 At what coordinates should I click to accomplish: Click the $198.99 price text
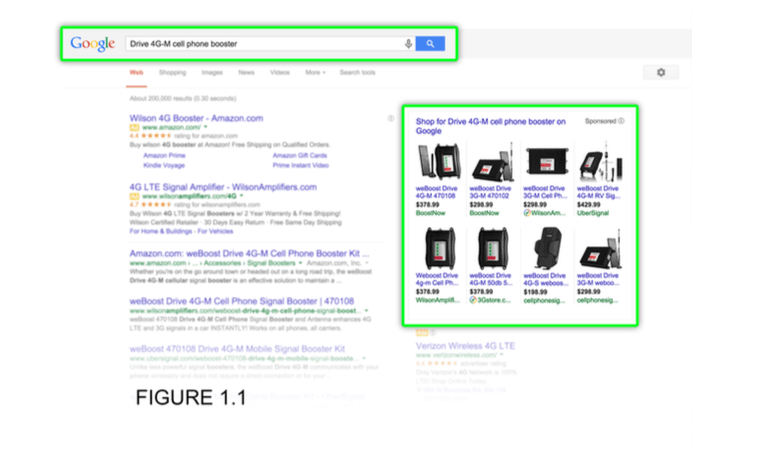pyautogui.click(x=535, y=292)
